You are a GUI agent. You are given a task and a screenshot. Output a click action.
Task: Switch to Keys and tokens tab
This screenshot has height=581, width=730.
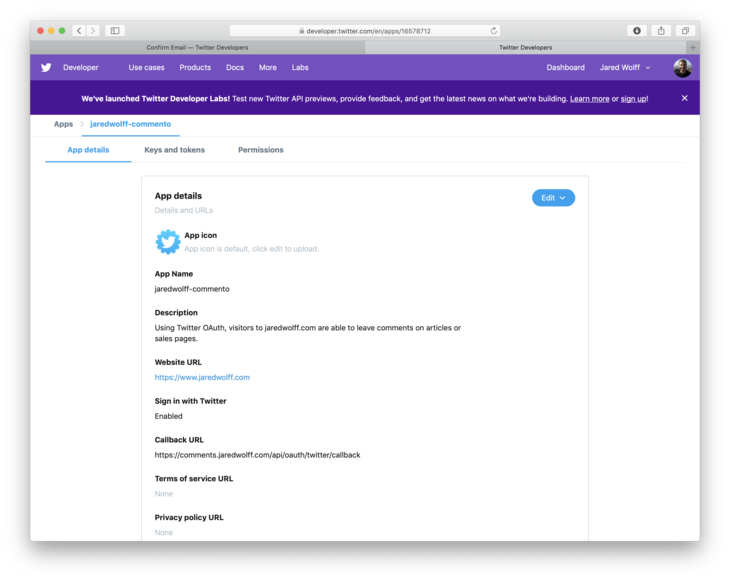[175, 150]
